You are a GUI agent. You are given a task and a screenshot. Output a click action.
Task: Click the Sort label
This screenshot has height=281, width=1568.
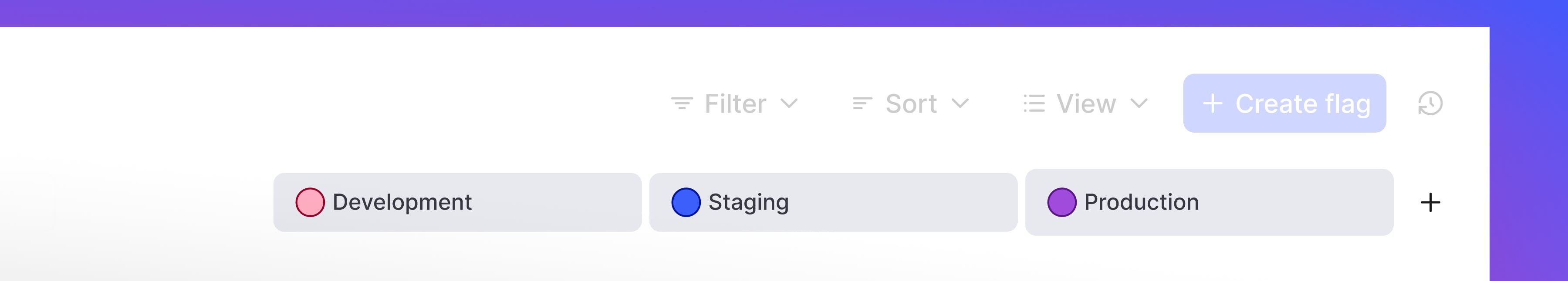(x=911, y=104)
